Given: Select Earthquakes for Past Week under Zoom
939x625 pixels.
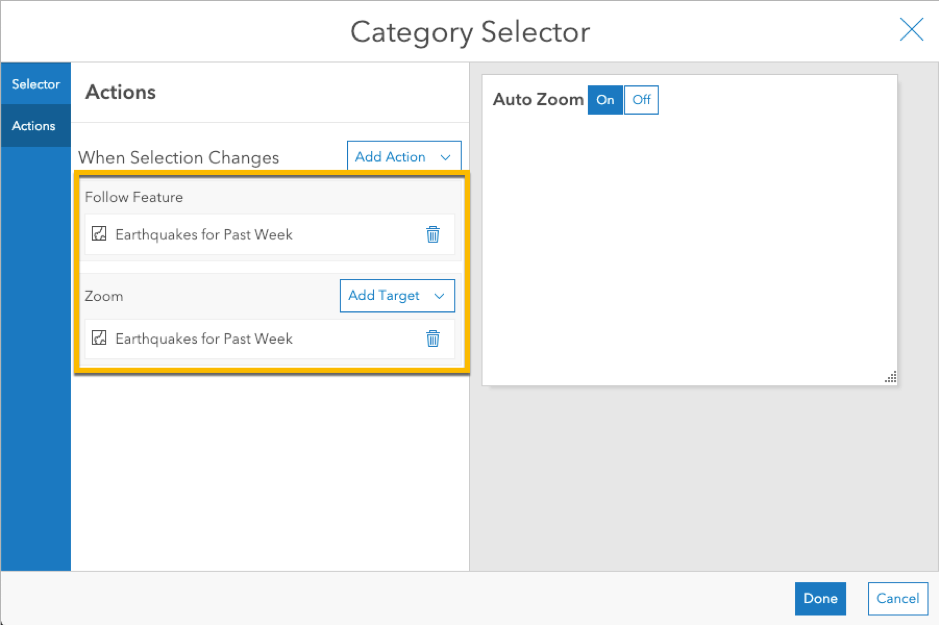Looking at the screenshot, I should tap(204, 339).
